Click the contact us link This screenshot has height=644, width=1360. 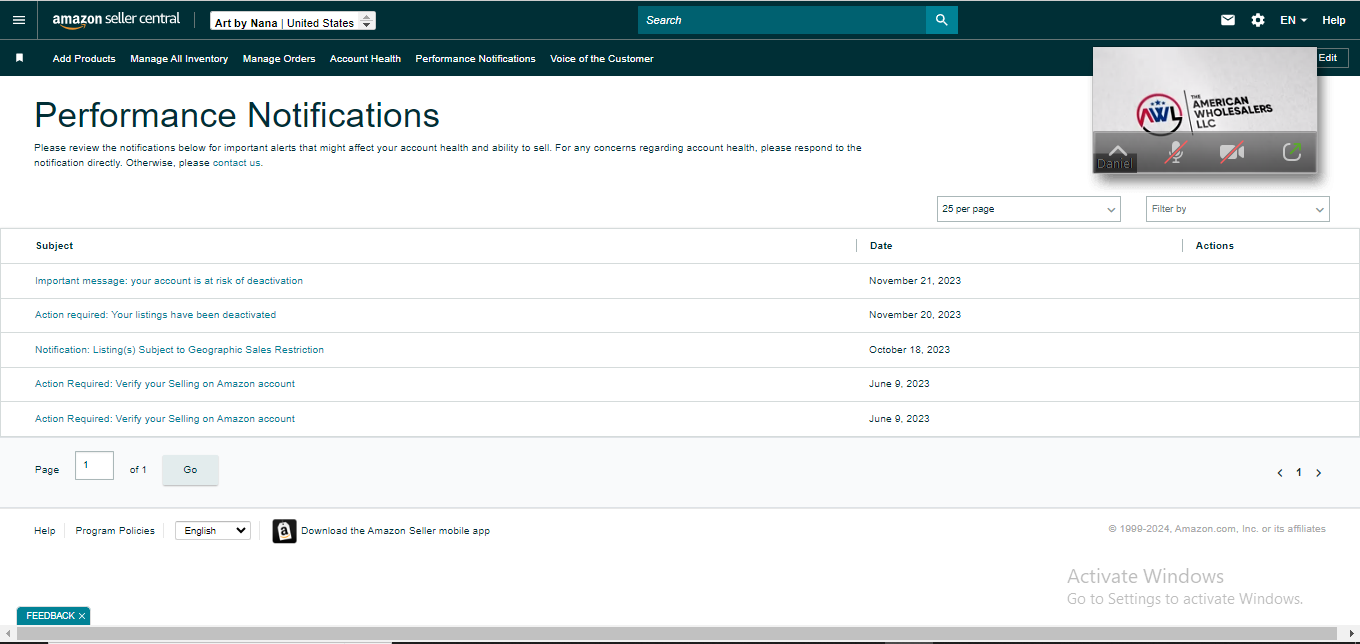tap(237, 163)
